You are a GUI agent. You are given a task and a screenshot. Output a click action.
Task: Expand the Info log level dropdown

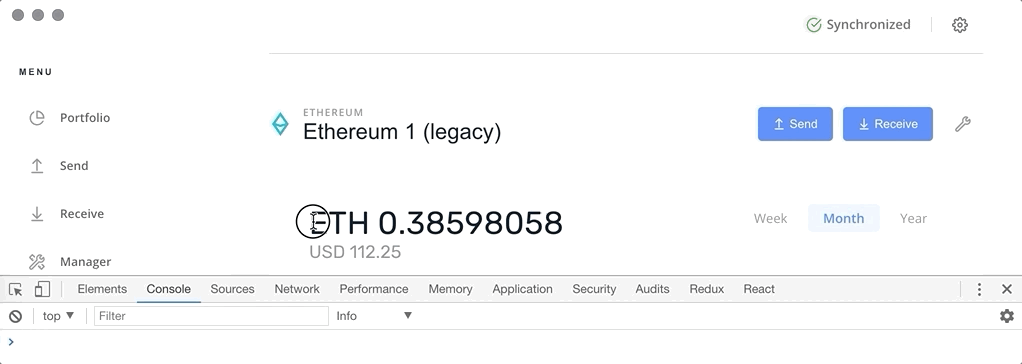coord(374,316)
